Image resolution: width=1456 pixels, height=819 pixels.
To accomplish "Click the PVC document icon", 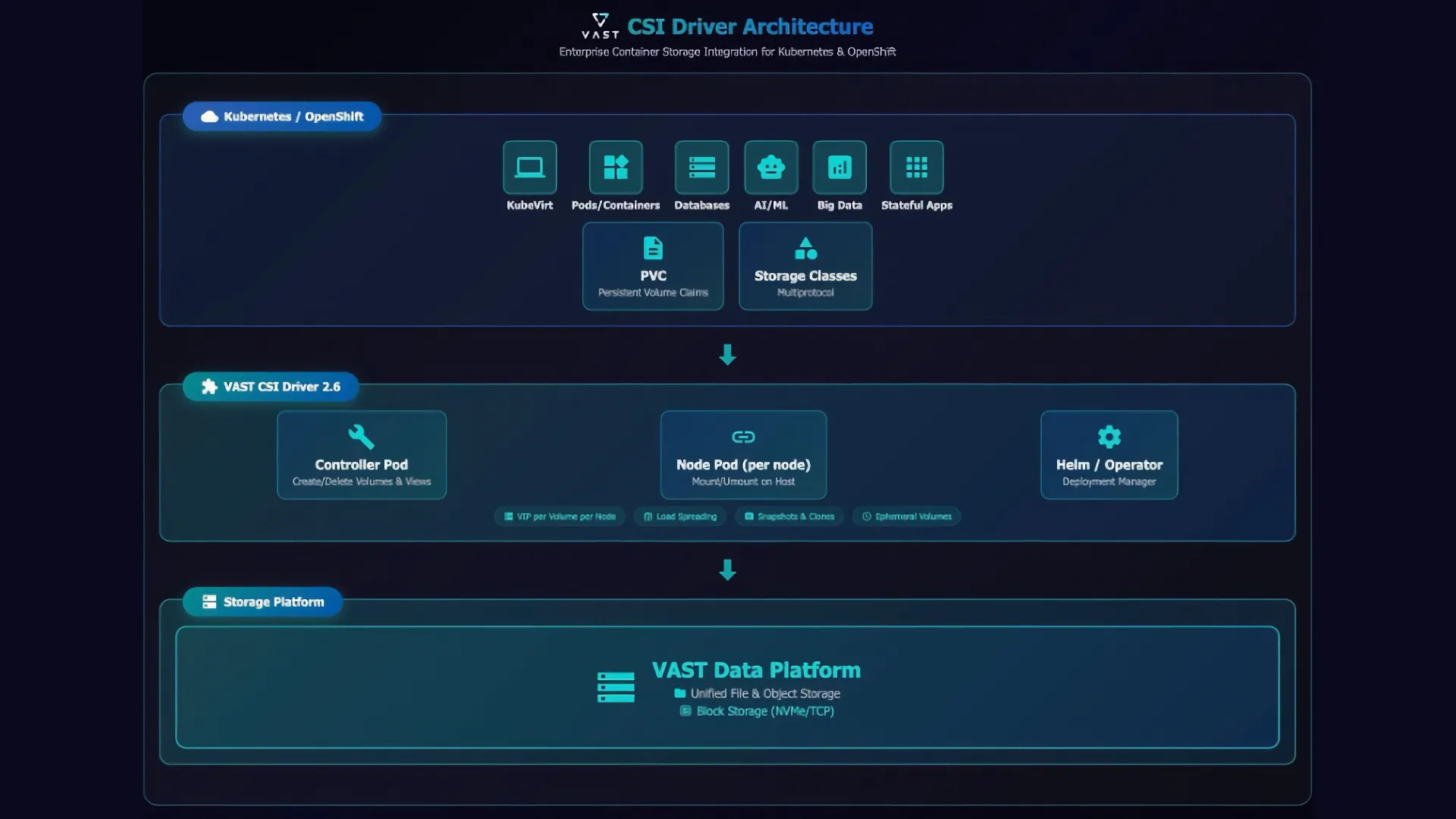I will click(653, 248).
